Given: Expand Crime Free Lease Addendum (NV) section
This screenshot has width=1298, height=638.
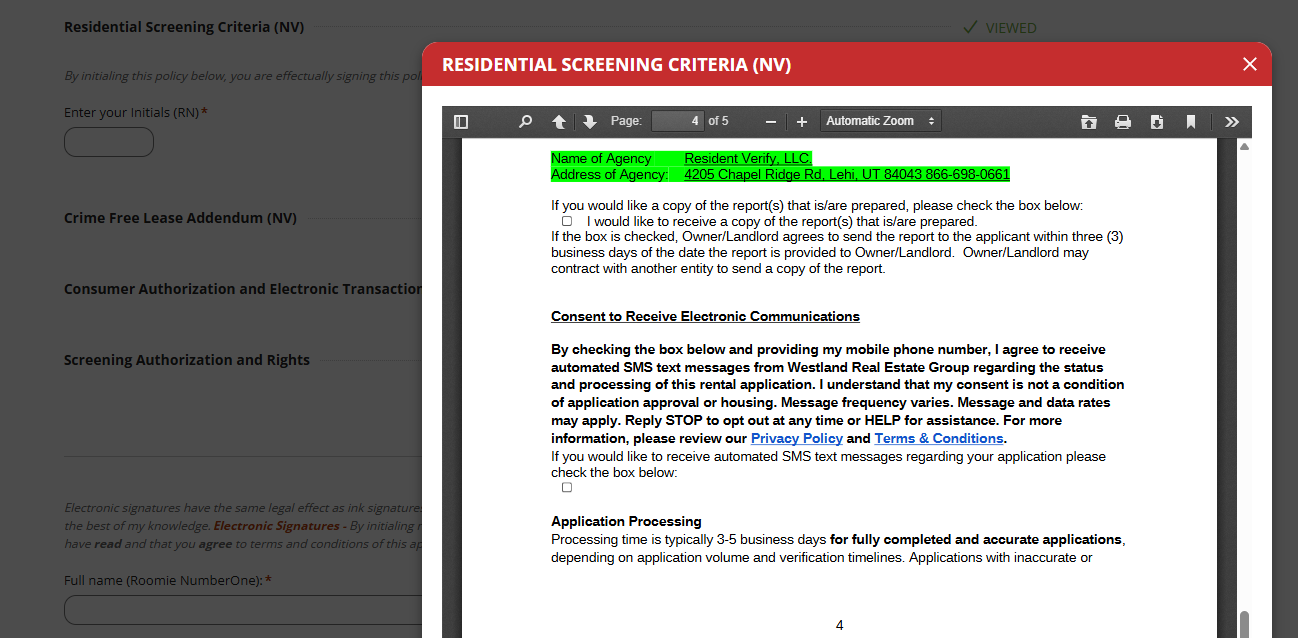Looking at the screenshot, I should (x=180, y=218).
